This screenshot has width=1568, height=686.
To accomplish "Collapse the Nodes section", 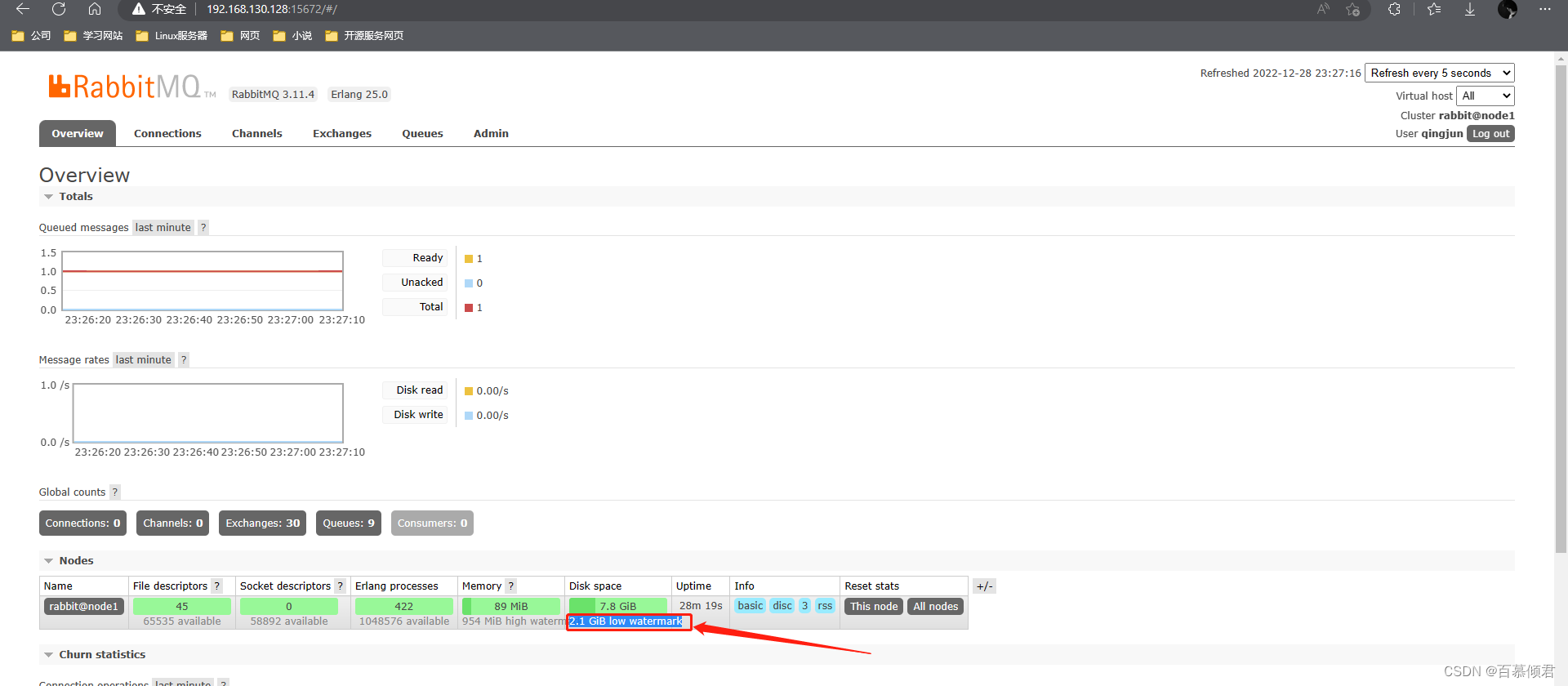I will pyautogui.click(x=68, y=561).
